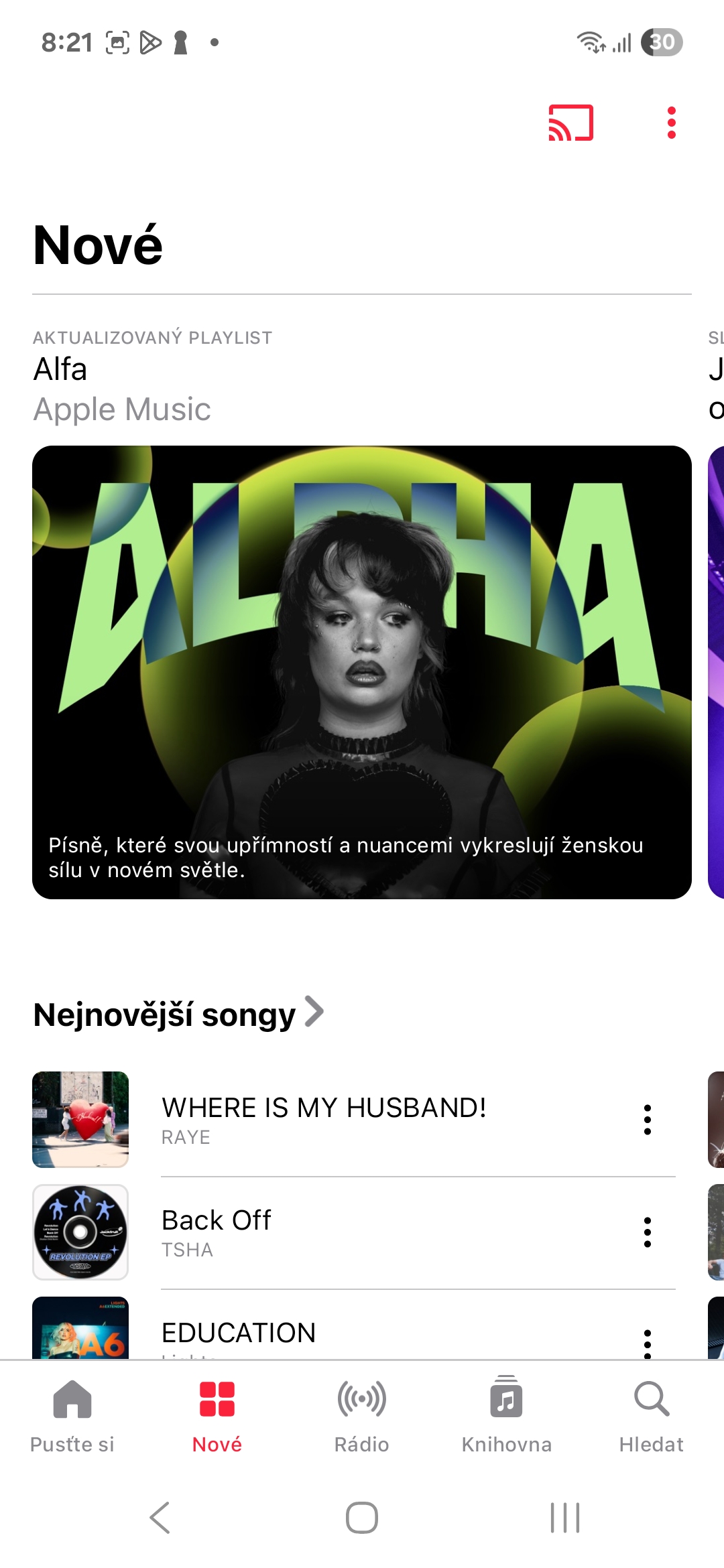The image size is (724, 1568).
Task: Tap the Android back navigation button
Action: [160, 1518]
